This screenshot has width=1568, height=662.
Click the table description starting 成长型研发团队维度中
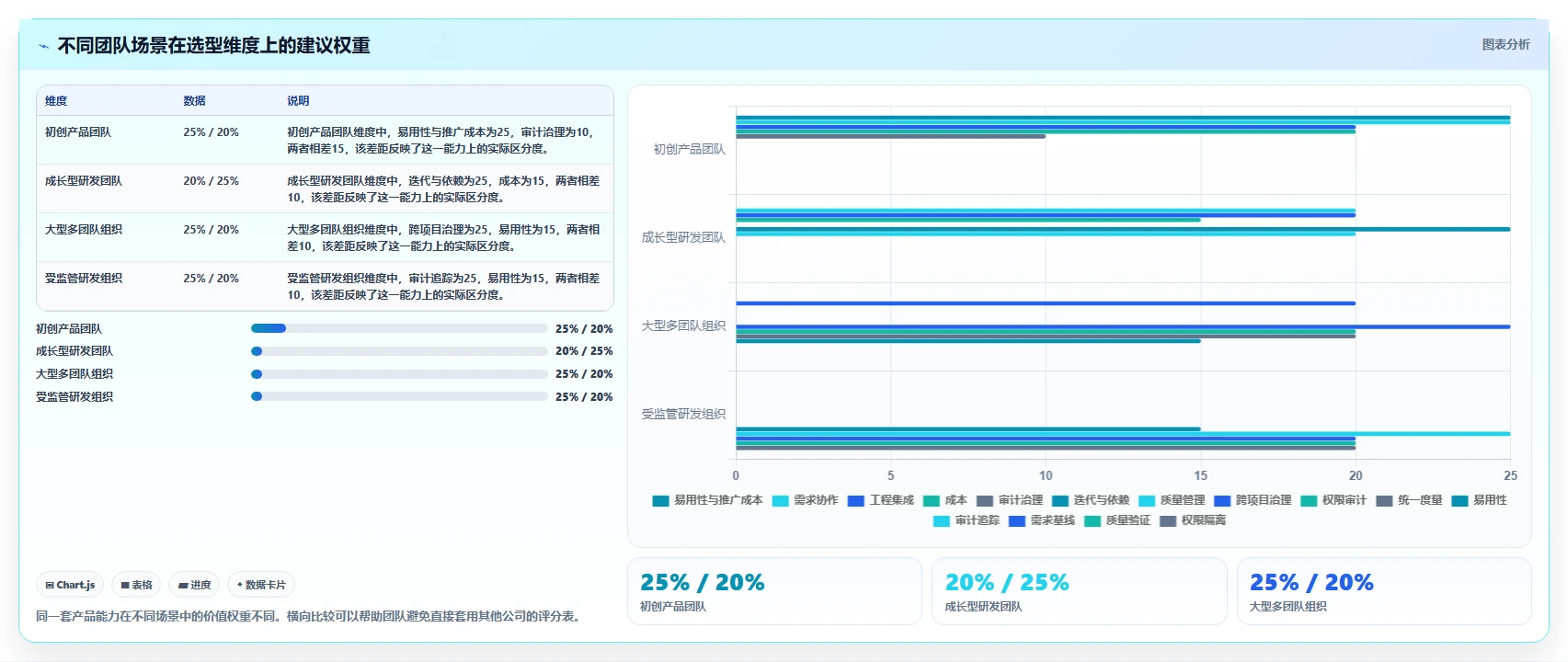[443, 189]
